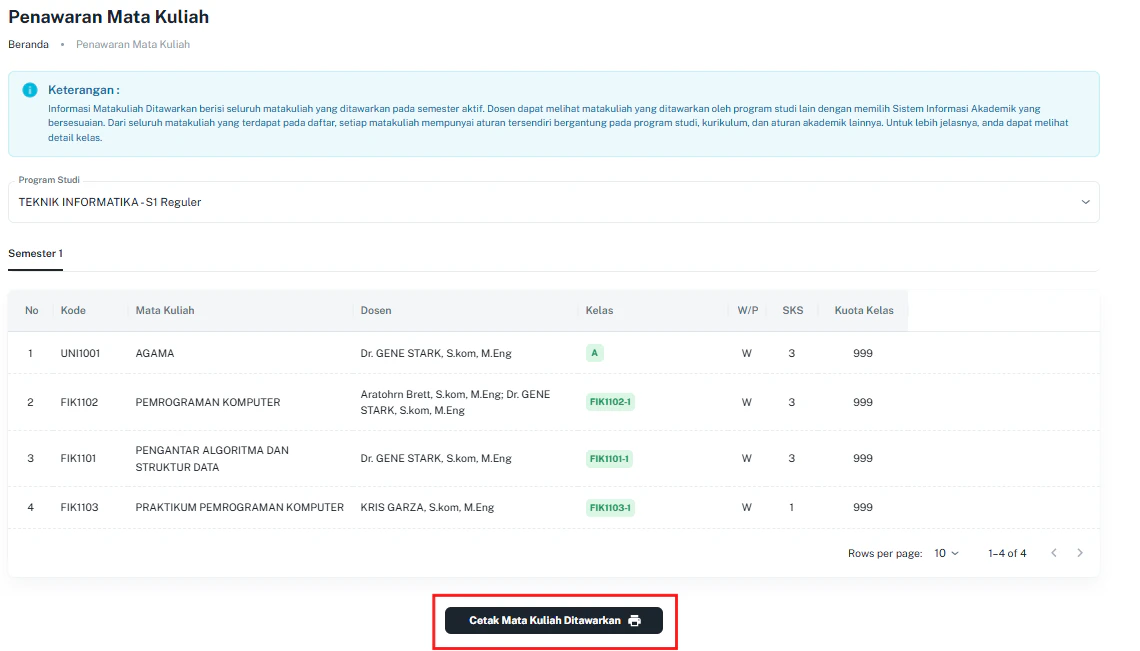
Task: Click quota 999 in the AGAMA row
Action: 863,354
